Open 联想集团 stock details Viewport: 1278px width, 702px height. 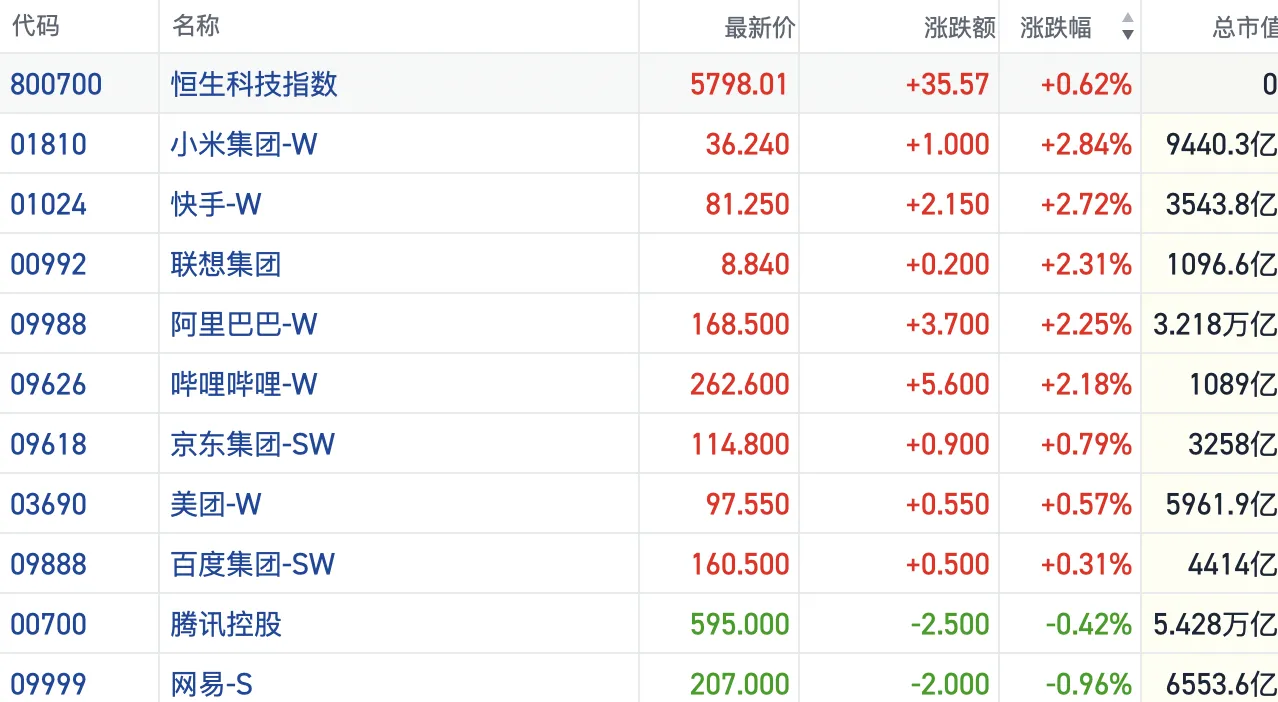click(x=226, y=264)
